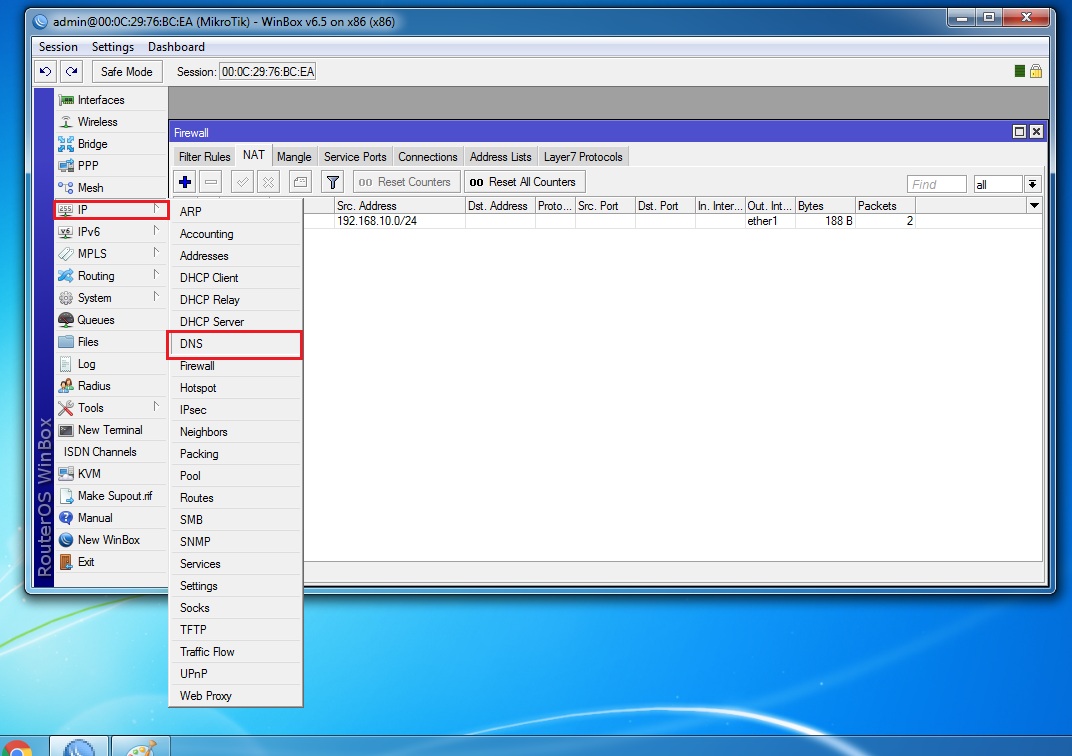
Task: Click the Find search field
Action: (x=936, y=184)
